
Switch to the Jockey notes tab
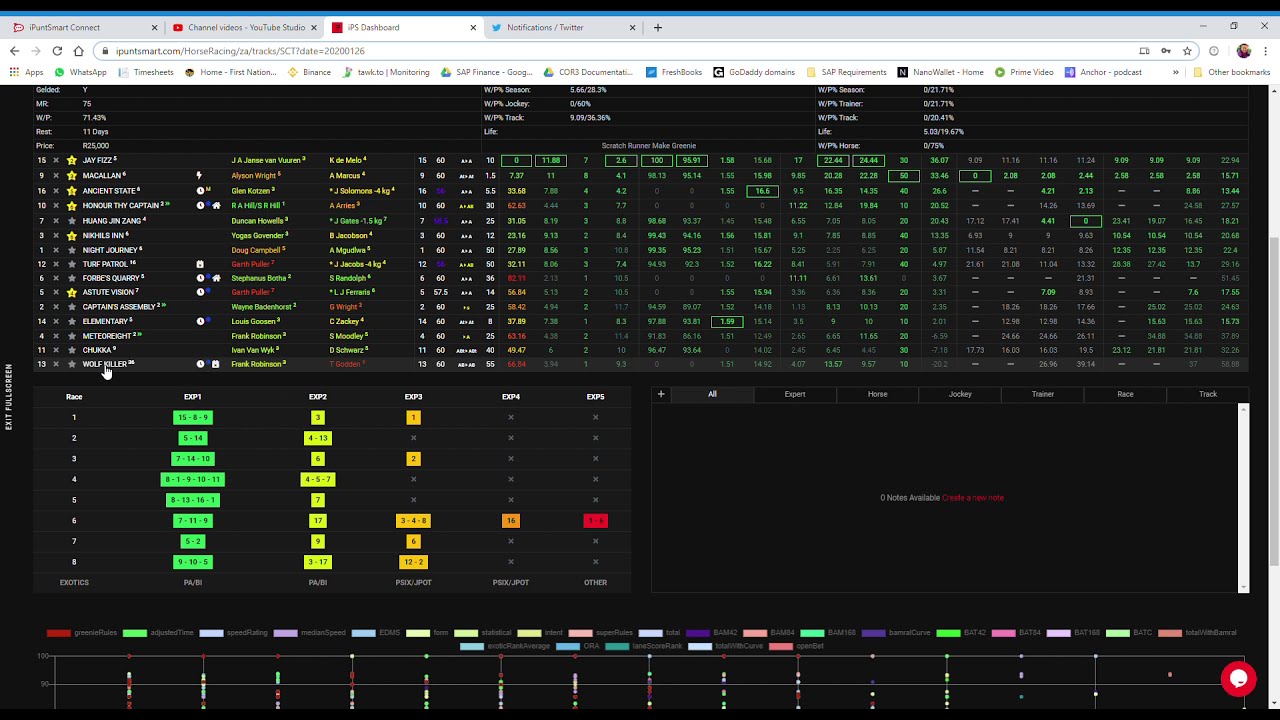tap(960, 394)
